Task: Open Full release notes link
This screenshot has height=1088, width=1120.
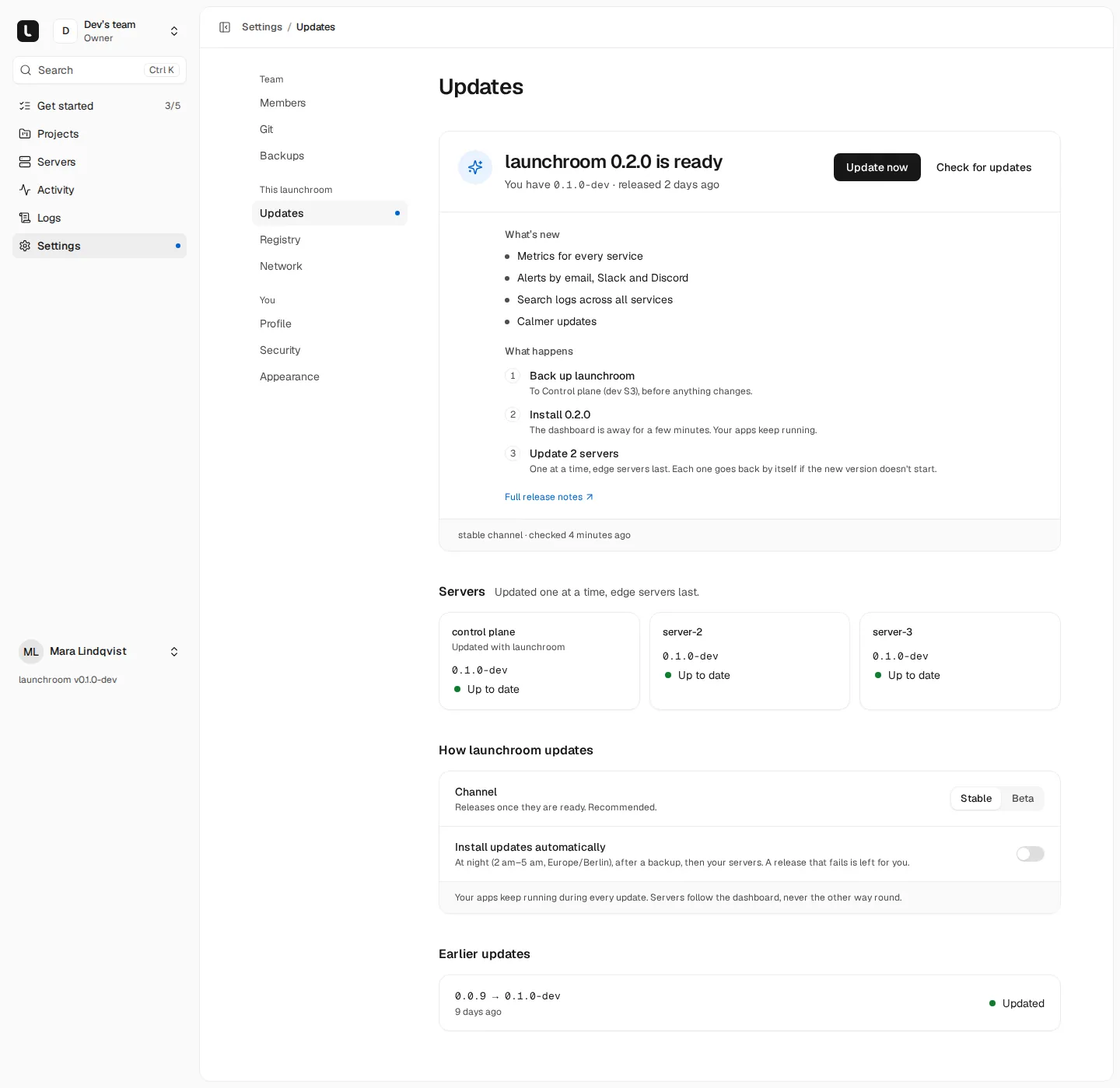Action: [x=549, y=497]
